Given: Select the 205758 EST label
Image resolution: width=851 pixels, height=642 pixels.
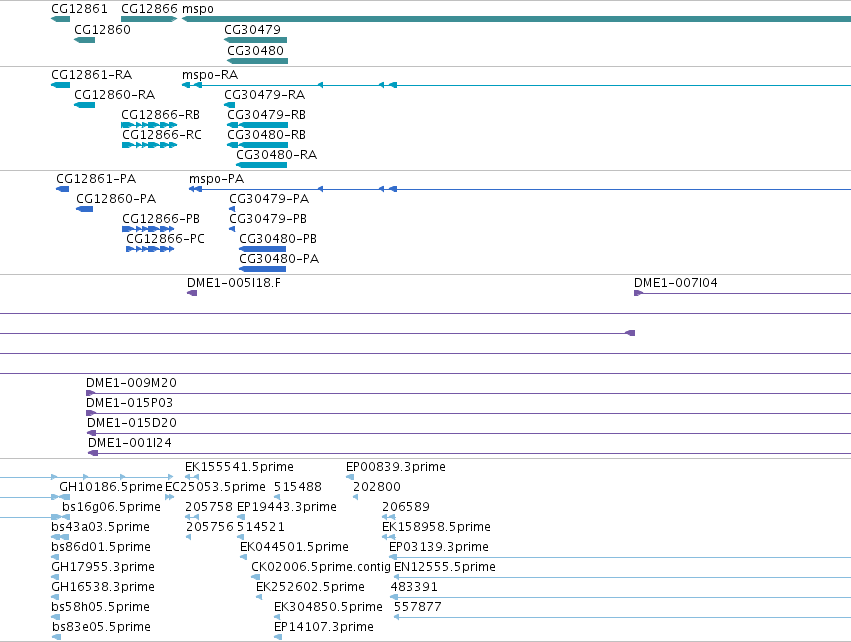Looking at the screenshot, I should click(x=209, y=507).
